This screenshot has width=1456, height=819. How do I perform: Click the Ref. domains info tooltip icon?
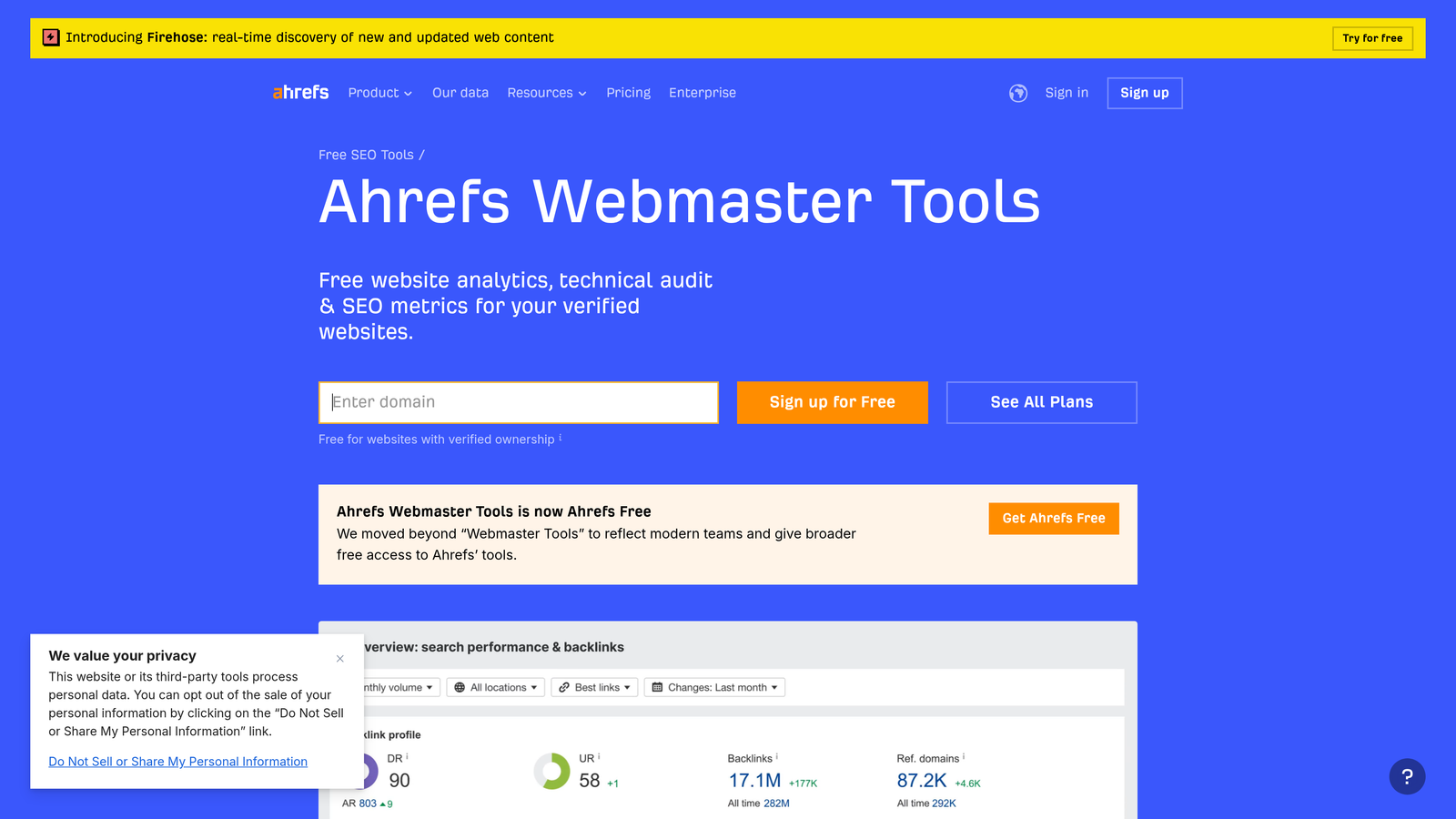point(964,754)
